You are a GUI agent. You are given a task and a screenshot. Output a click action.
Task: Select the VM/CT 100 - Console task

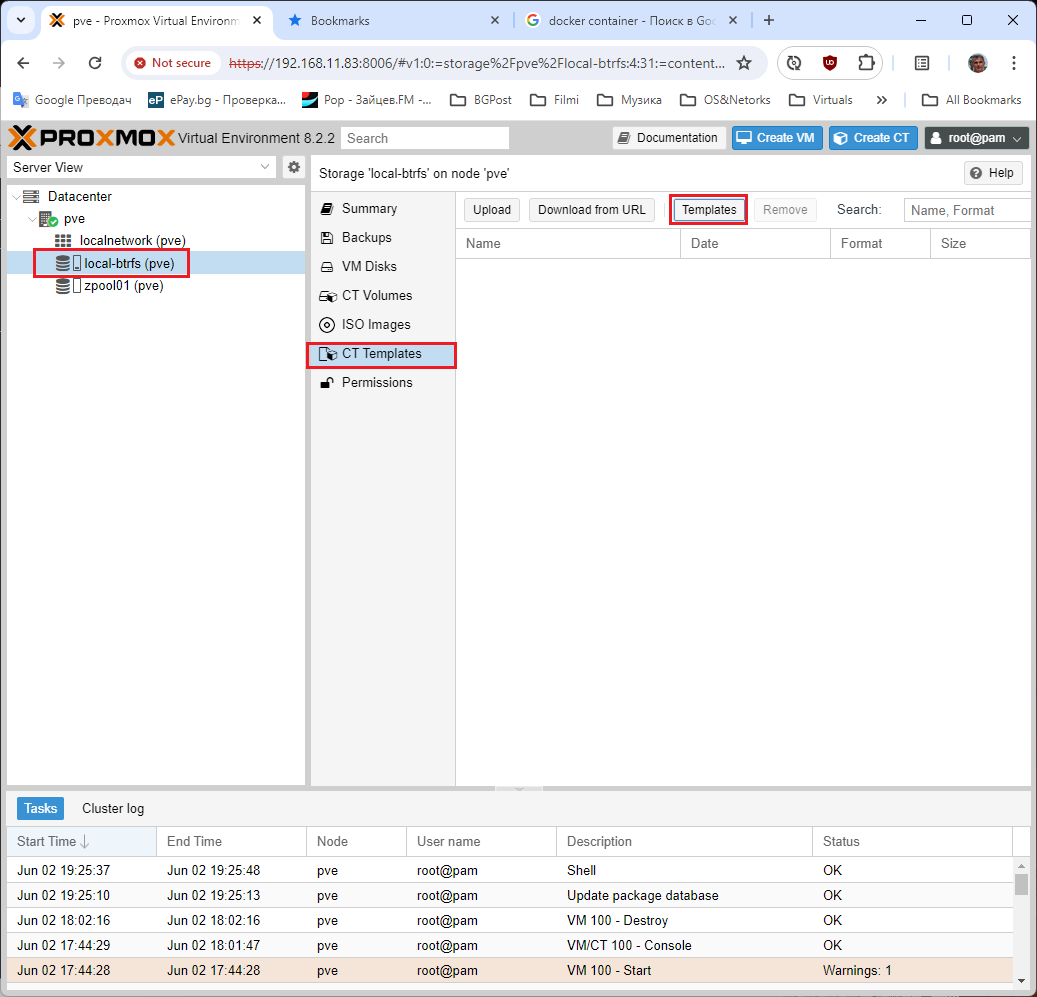tap(510, 945)
